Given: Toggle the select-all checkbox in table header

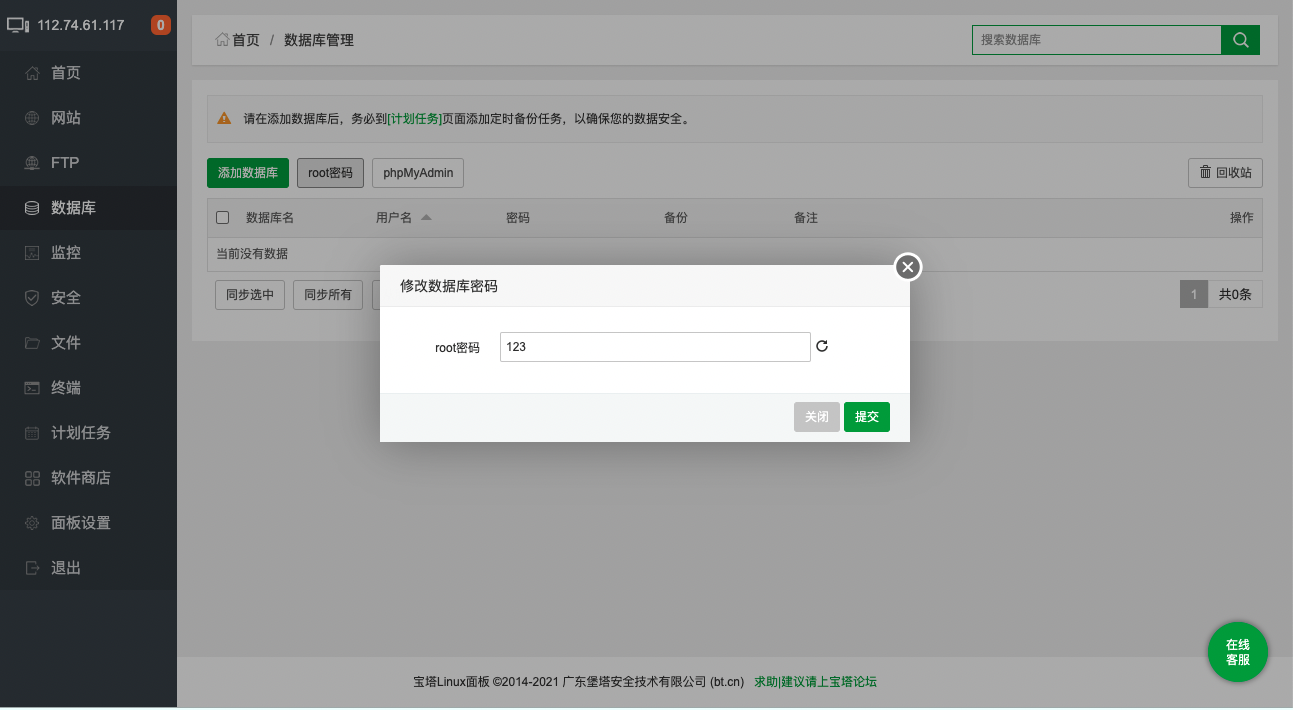Looking at the screenshot, I should pos(223,217).
